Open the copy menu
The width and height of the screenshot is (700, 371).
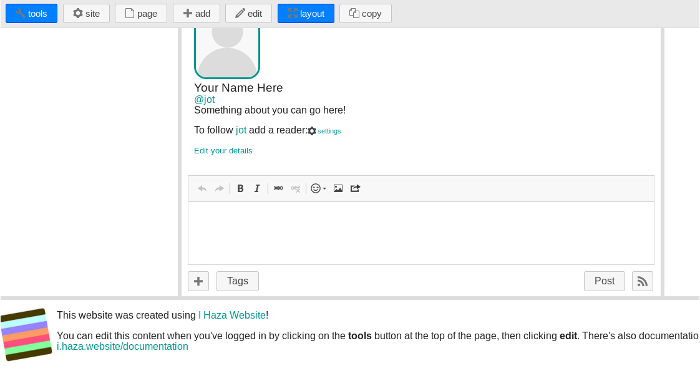(365, 13)
